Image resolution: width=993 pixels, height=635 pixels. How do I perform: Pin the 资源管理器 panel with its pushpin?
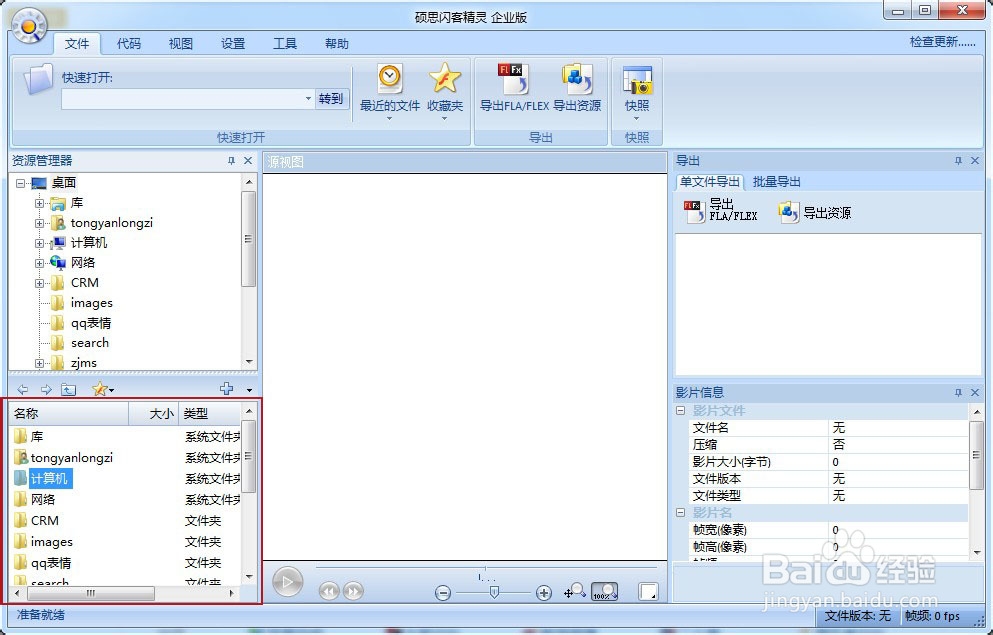(232, 160)
